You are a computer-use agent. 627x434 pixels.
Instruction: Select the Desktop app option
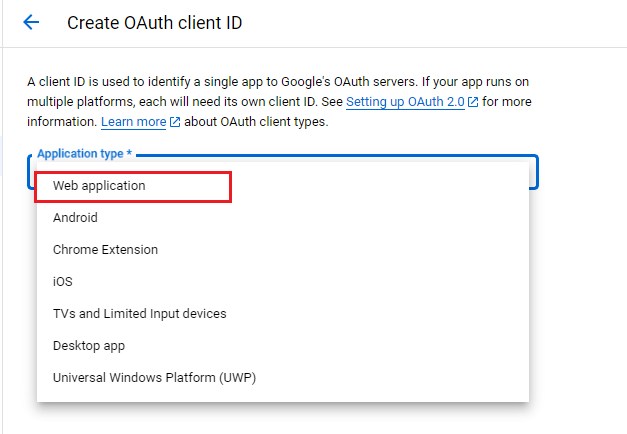click(283, 346)
